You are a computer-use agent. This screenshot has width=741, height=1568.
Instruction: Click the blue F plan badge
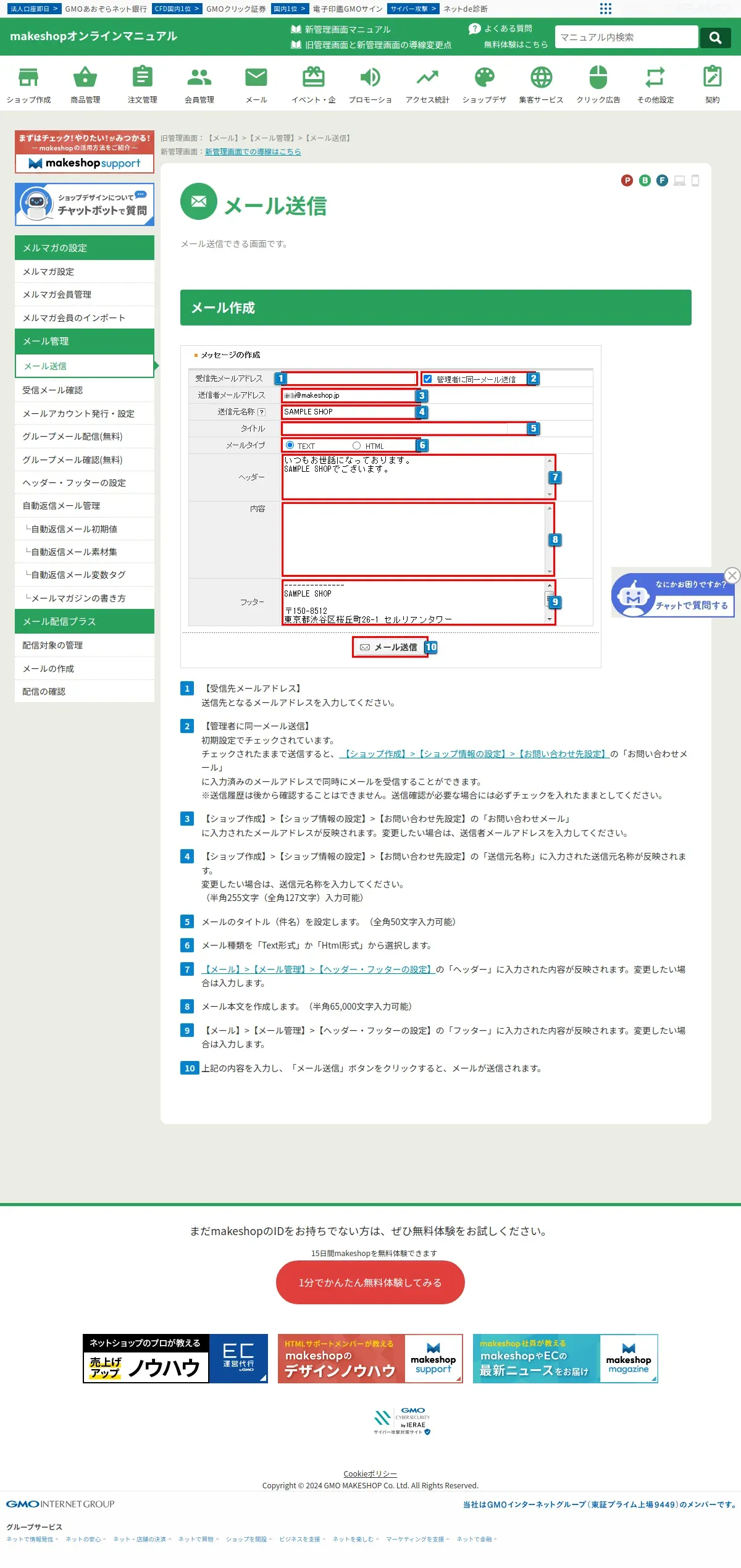[662, 180]
